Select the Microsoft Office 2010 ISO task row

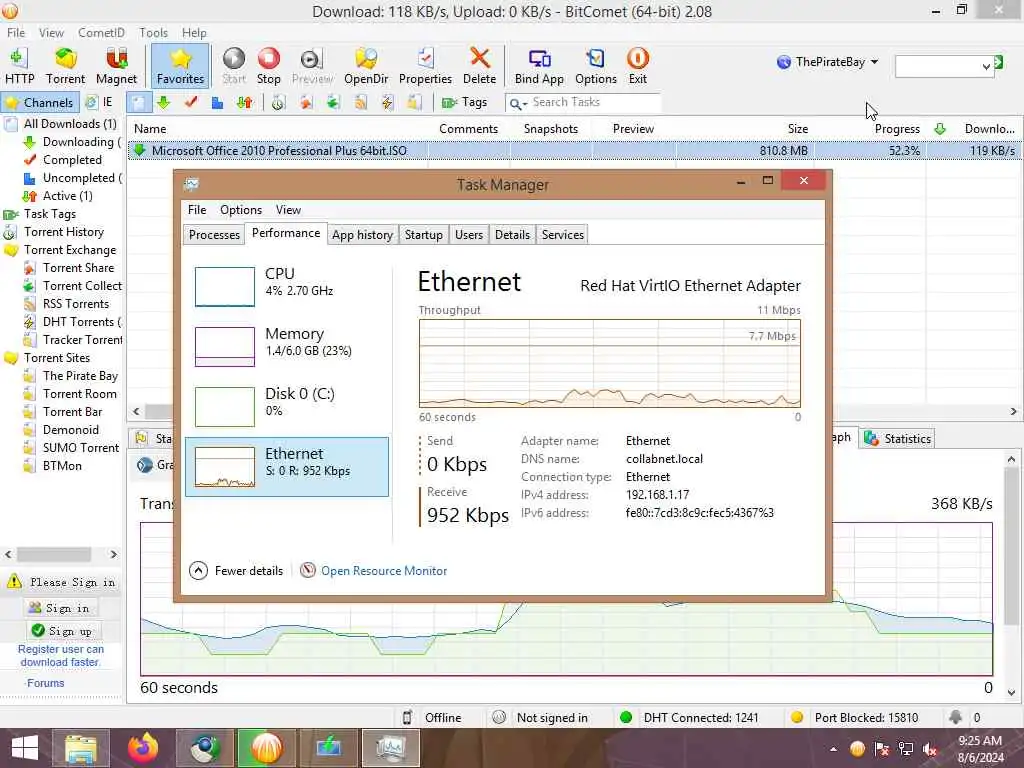point(575,151)
